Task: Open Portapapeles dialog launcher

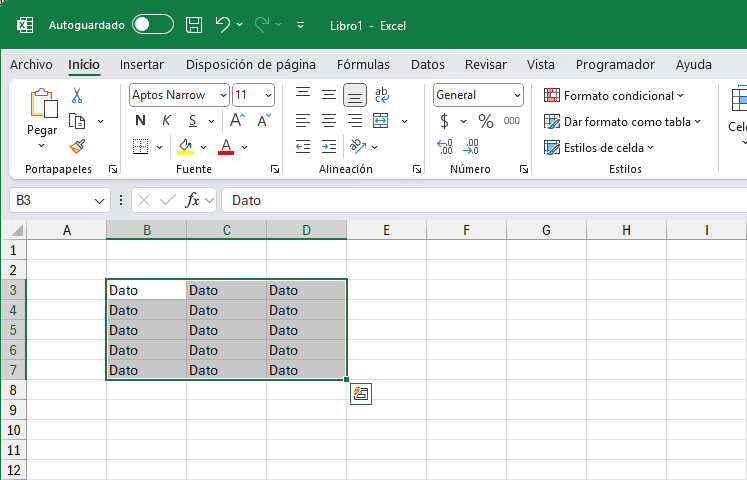Action: (x=113, y=169)
